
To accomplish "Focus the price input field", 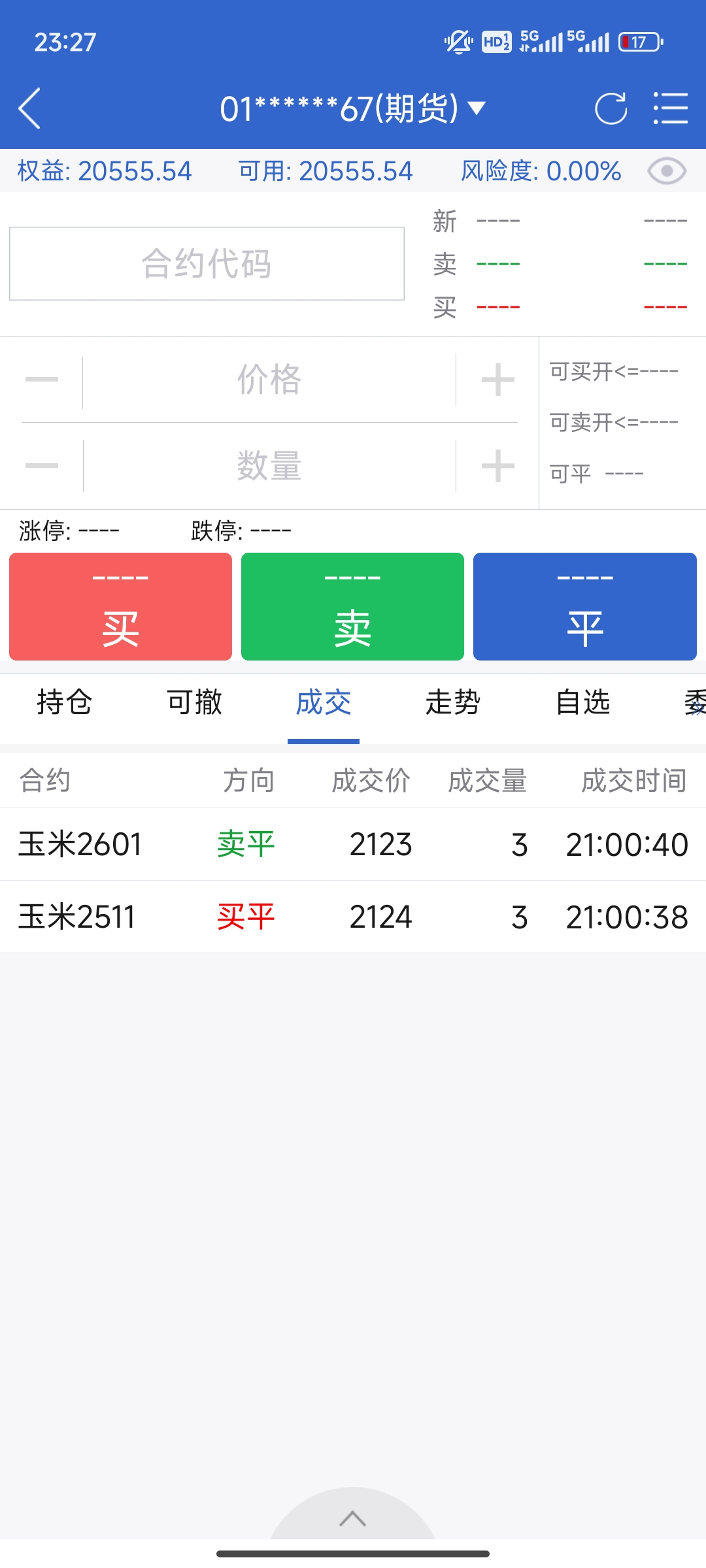I will pos(269,380).
